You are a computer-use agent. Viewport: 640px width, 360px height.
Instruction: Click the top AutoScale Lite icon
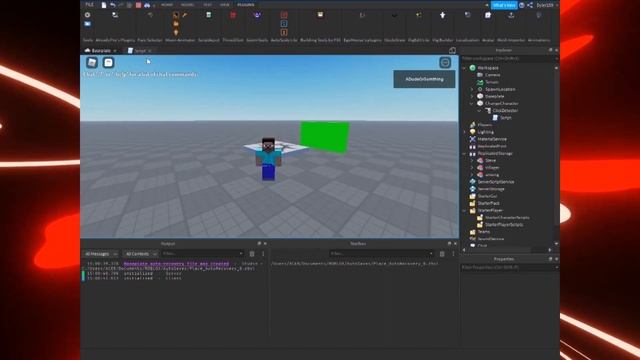pos(284,15)
